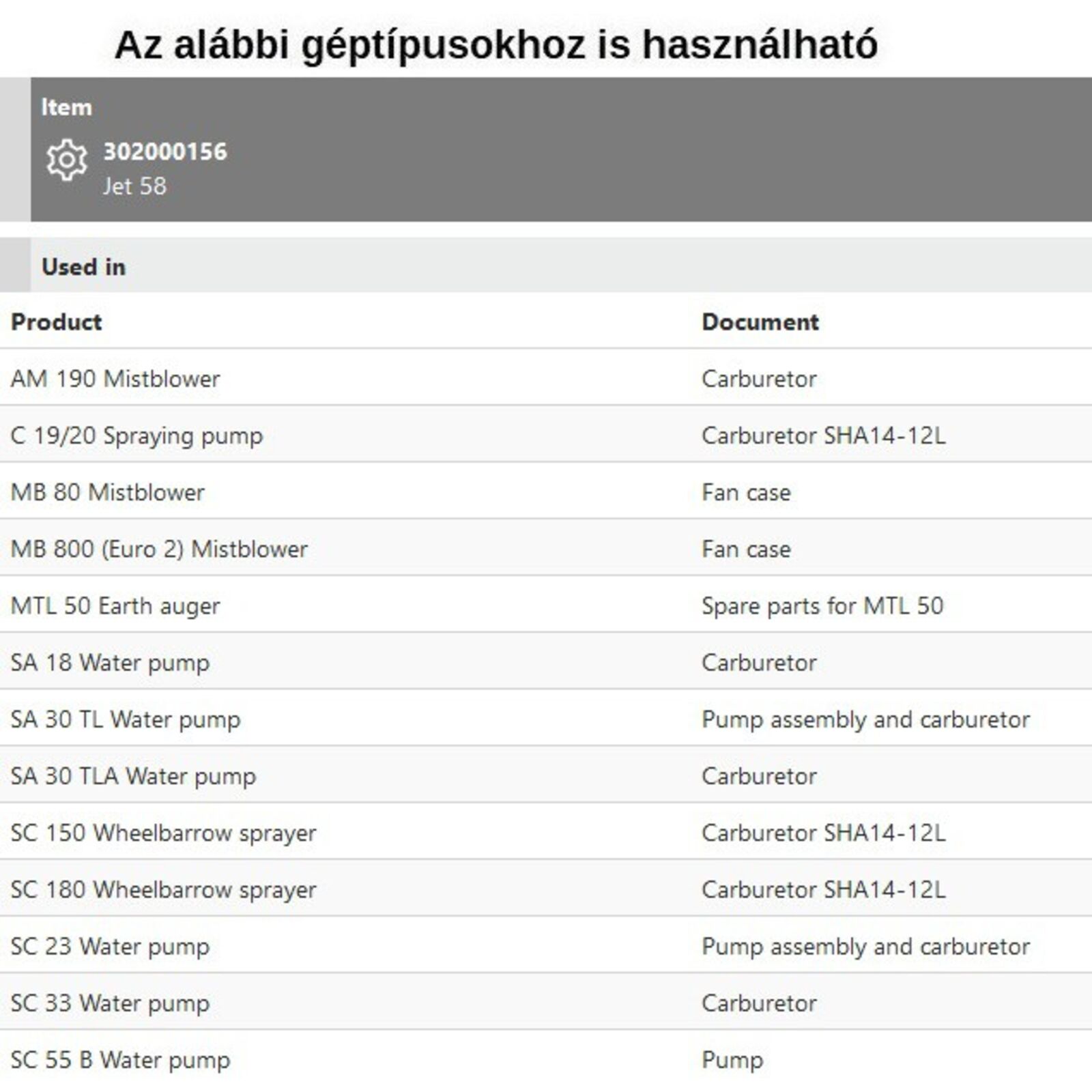Viewport: 1092px width, 1092px height.
Task: Open SC 150 Wheelbarrow sprayer product
Action: click(x=163, y=833)
